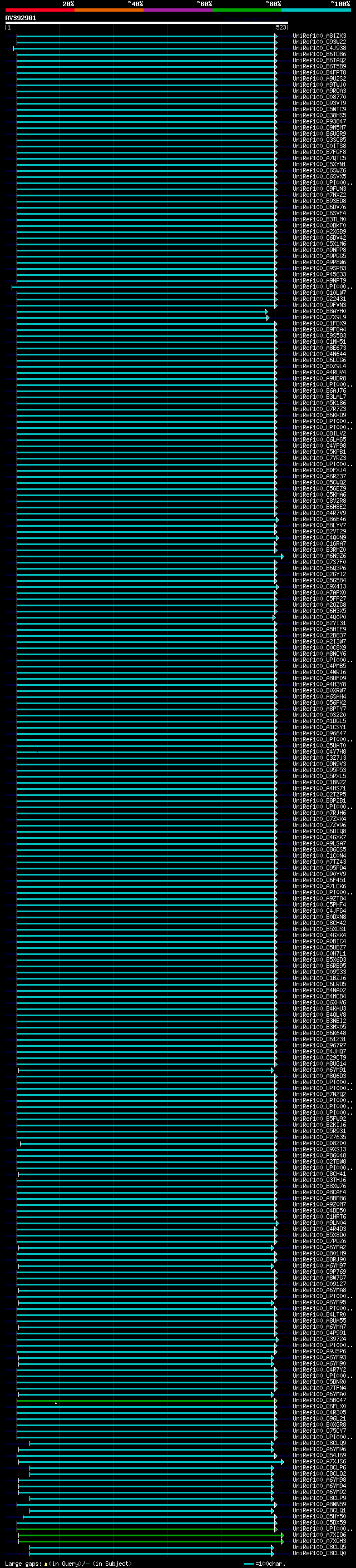Image resolution: width=356 pixels, height=1568 pixels.
Task: Select hit label UniRef100_C4Q0P0
Action: 319,617
